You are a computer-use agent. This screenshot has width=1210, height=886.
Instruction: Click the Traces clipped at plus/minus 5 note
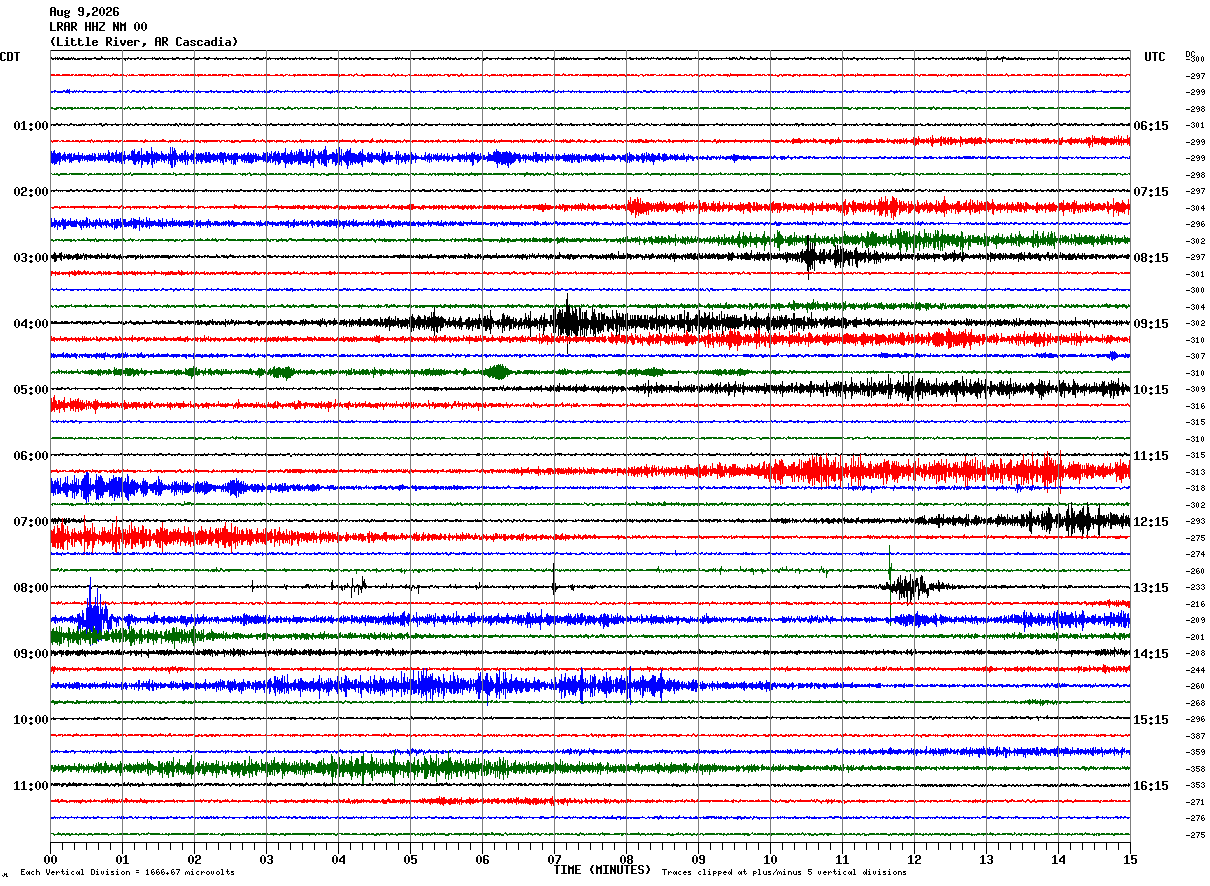[785, 873]
